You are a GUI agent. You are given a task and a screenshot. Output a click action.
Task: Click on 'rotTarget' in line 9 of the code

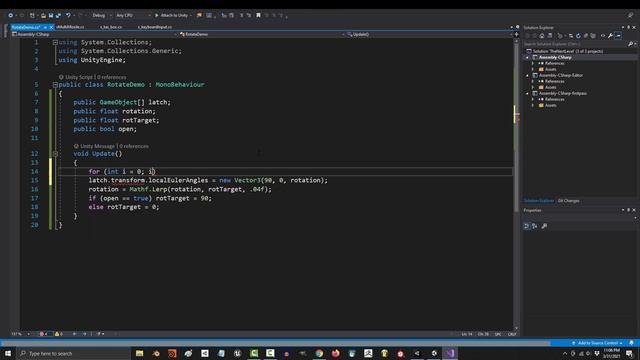click(x=139, y=120)
